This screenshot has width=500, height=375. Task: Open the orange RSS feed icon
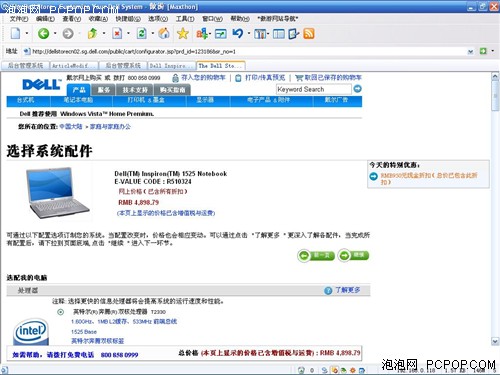pyautogui.click(x=309, y=34)
